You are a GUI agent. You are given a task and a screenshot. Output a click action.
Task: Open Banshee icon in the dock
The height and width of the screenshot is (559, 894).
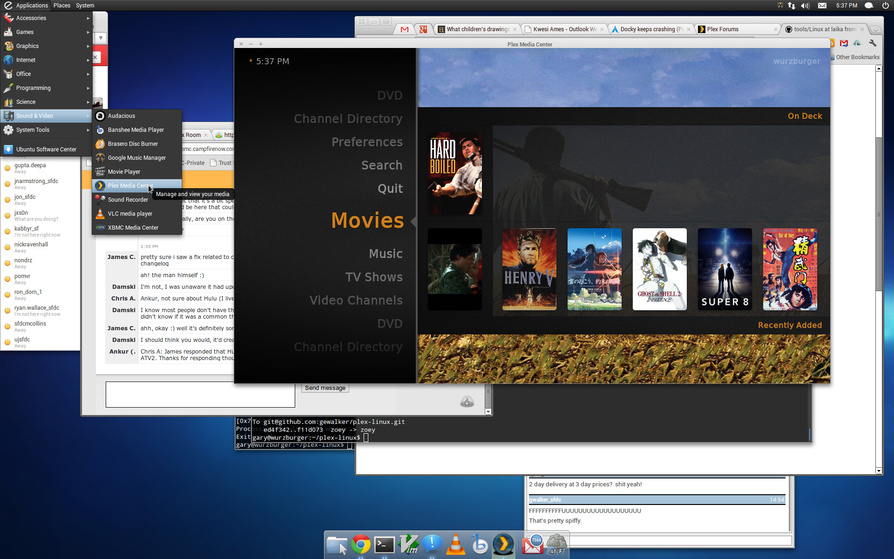tap(479, 545)
